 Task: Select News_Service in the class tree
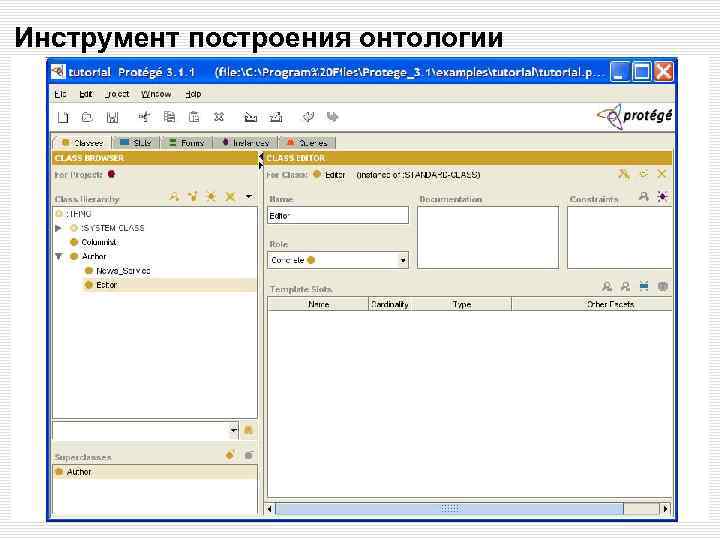118,271
